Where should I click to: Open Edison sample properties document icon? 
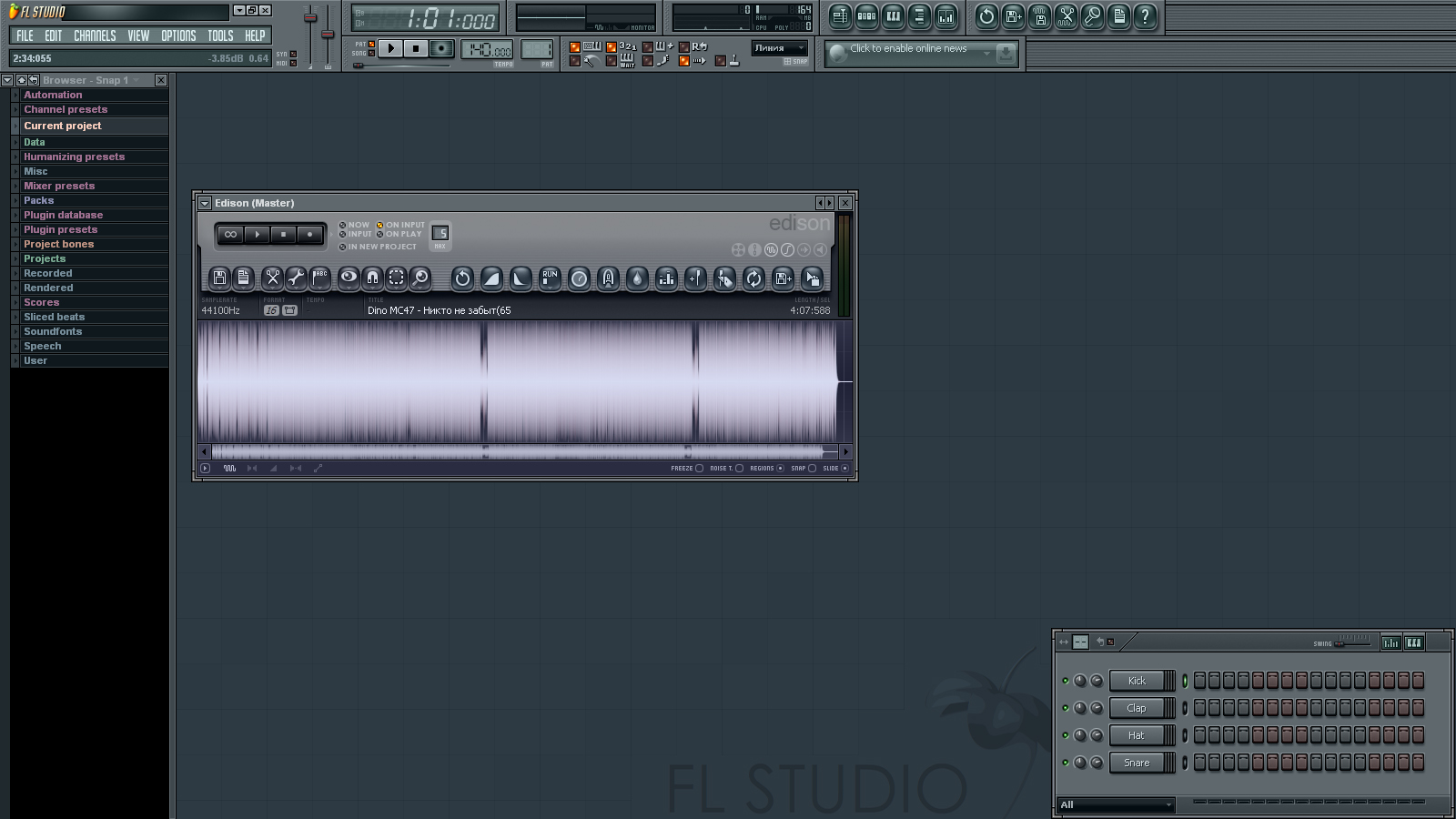click(243, 278)
